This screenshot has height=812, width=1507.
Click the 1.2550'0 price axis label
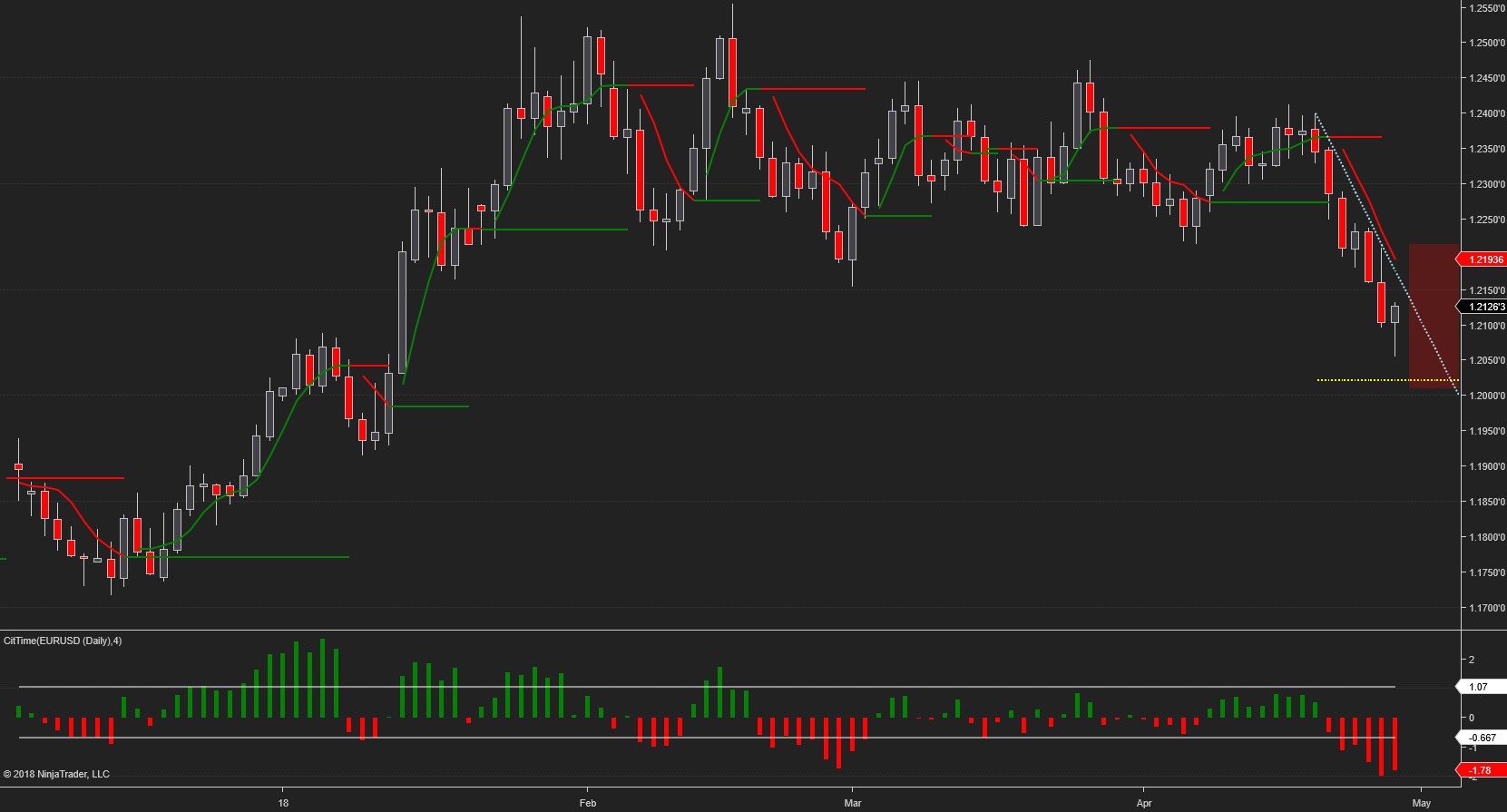coord(1487,8)
